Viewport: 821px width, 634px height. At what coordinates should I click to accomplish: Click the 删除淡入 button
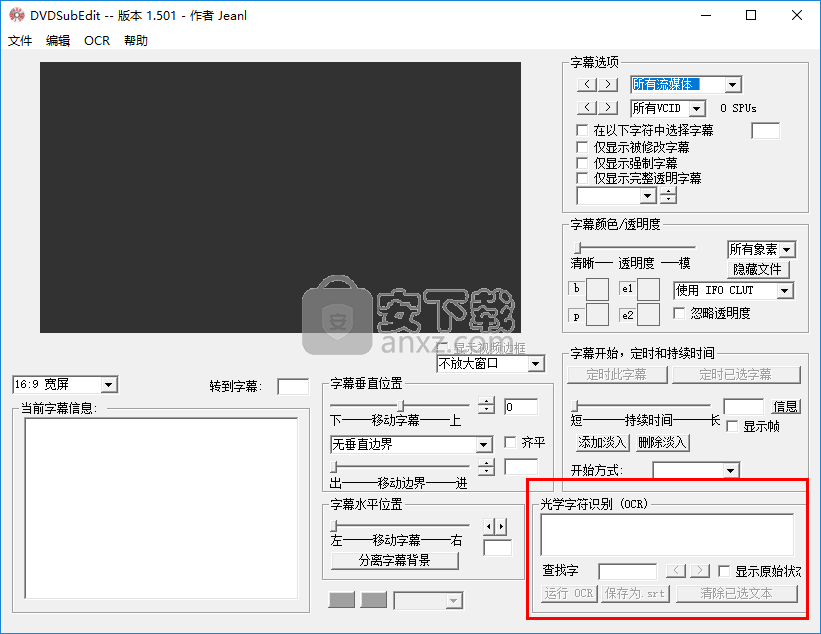click(x=662, y=442)
